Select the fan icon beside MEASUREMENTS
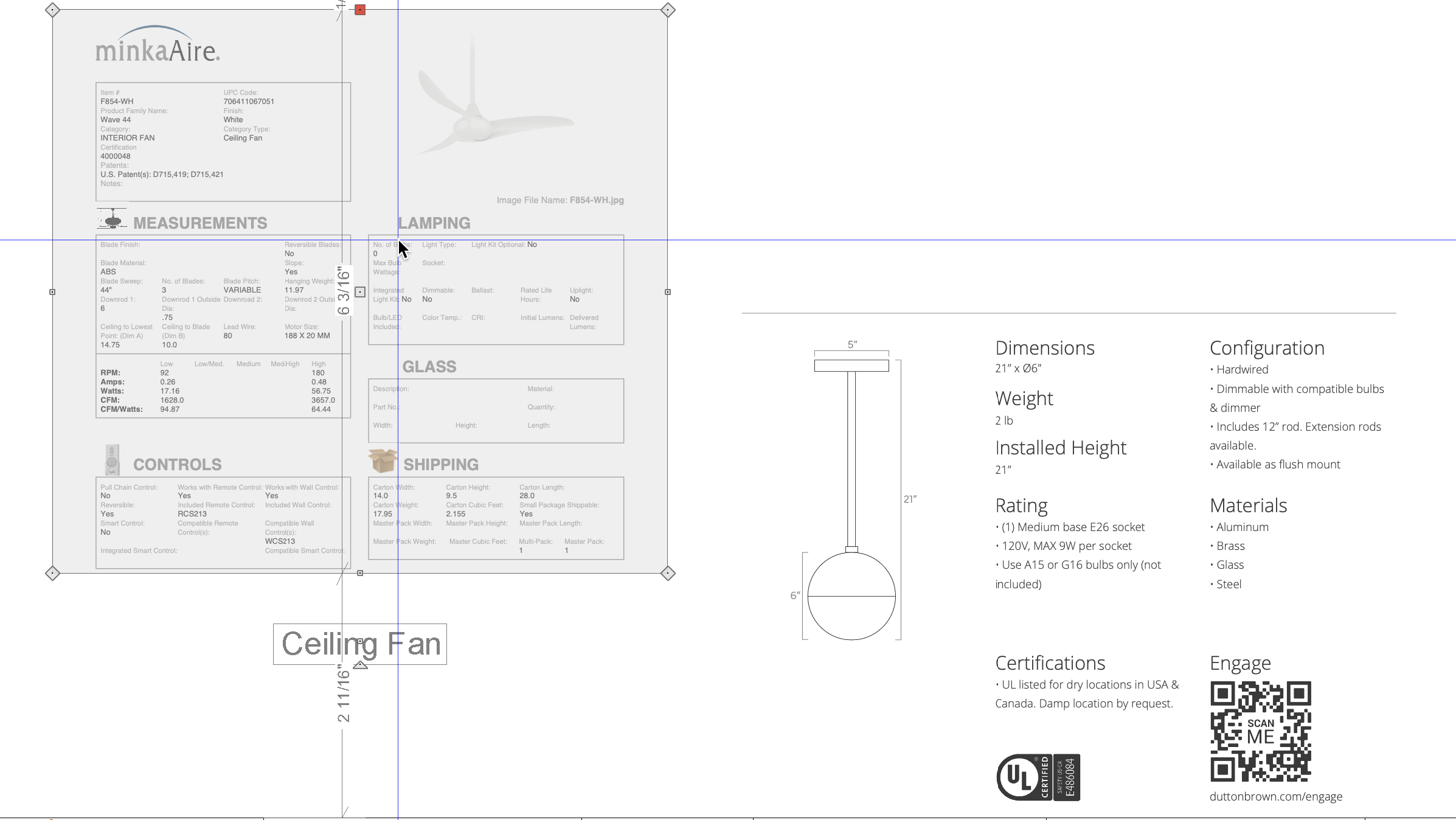This screenshot has height=820, width=1456. (x=112, y=220)
